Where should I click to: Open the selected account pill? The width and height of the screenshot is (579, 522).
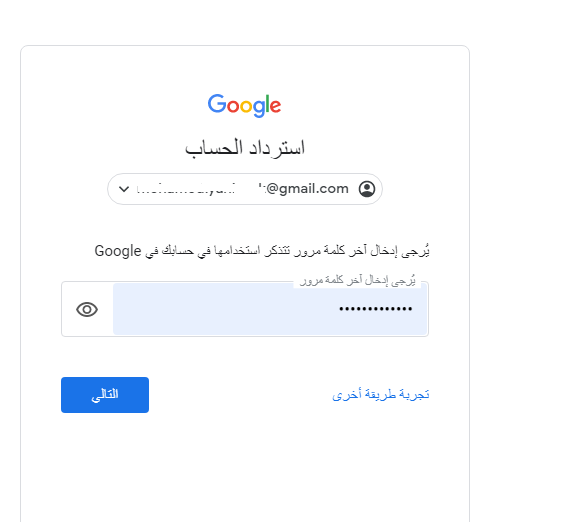pyautogui.click(x=245, y=189)
